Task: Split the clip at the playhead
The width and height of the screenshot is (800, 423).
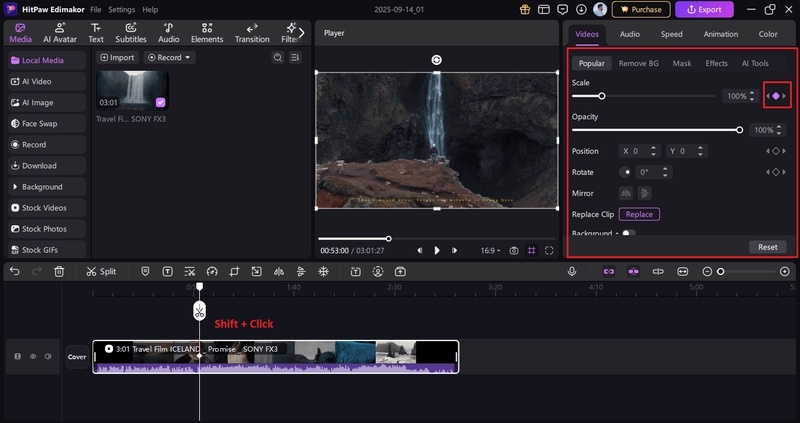Action: tap(101, 271)
